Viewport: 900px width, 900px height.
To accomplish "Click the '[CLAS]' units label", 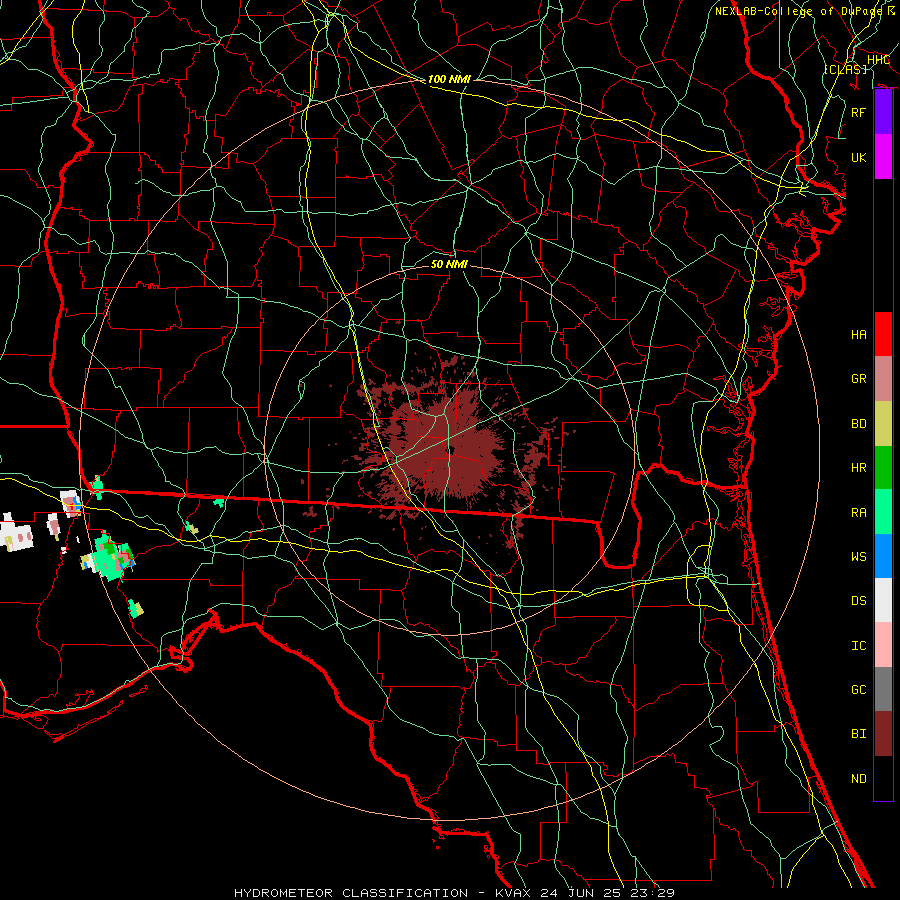I will 845,69.
